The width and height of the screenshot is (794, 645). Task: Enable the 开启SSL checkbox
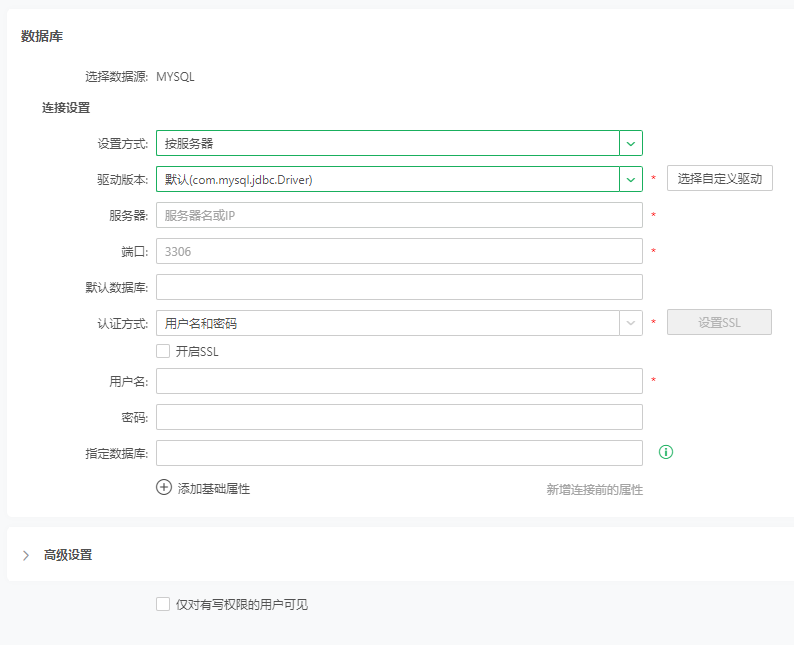click(163, 351)
